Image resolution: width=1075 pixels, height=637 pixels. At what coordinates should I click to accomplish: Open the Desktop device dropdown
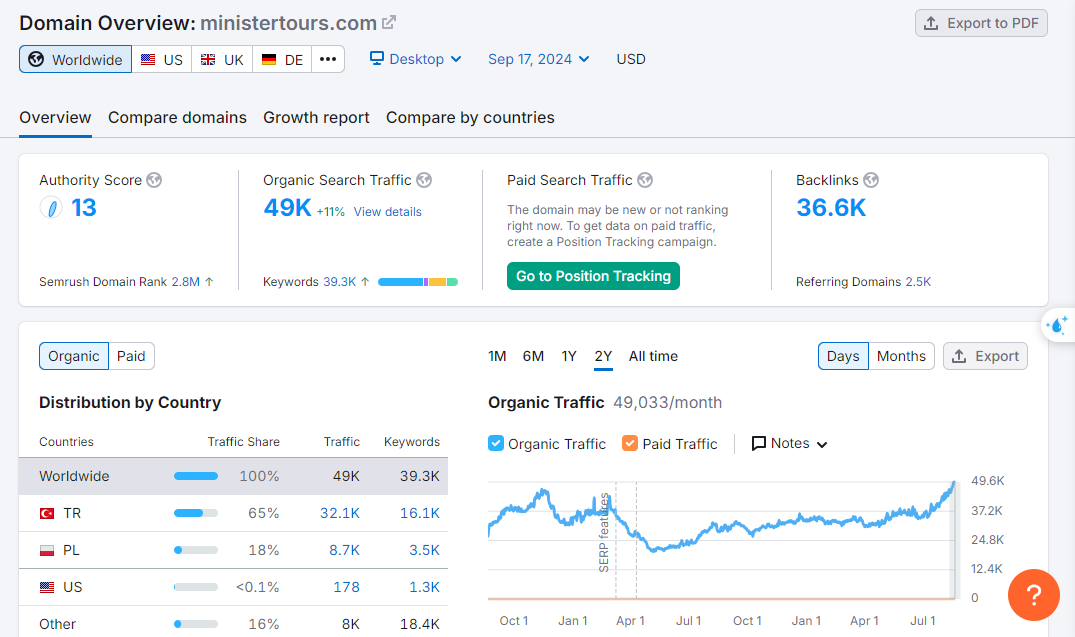click(416, 59)
